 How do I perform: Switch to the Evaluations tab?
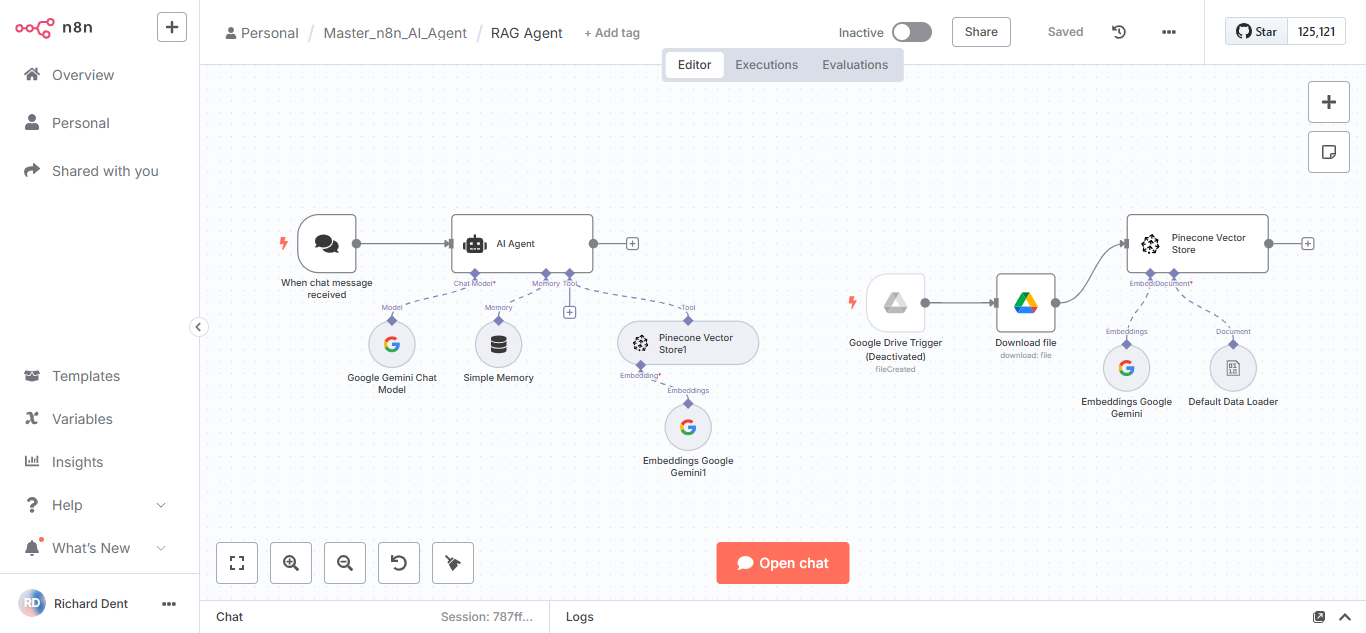(855, 65)
